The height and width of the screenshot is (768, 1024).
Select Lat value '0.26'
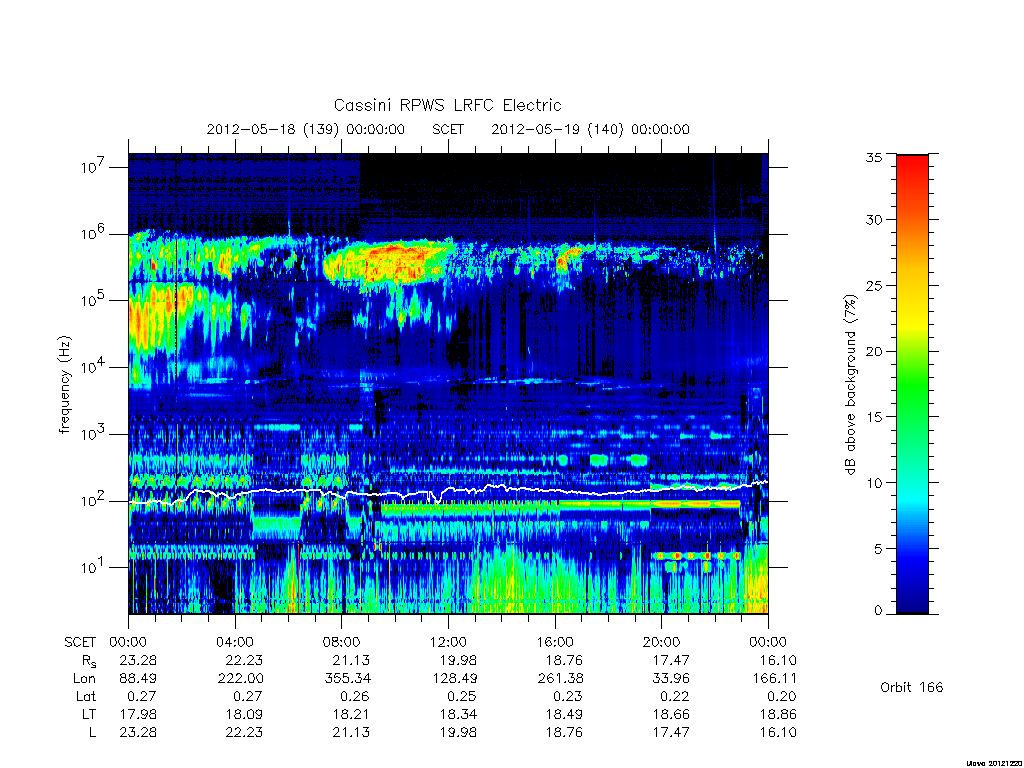point(355,696)
